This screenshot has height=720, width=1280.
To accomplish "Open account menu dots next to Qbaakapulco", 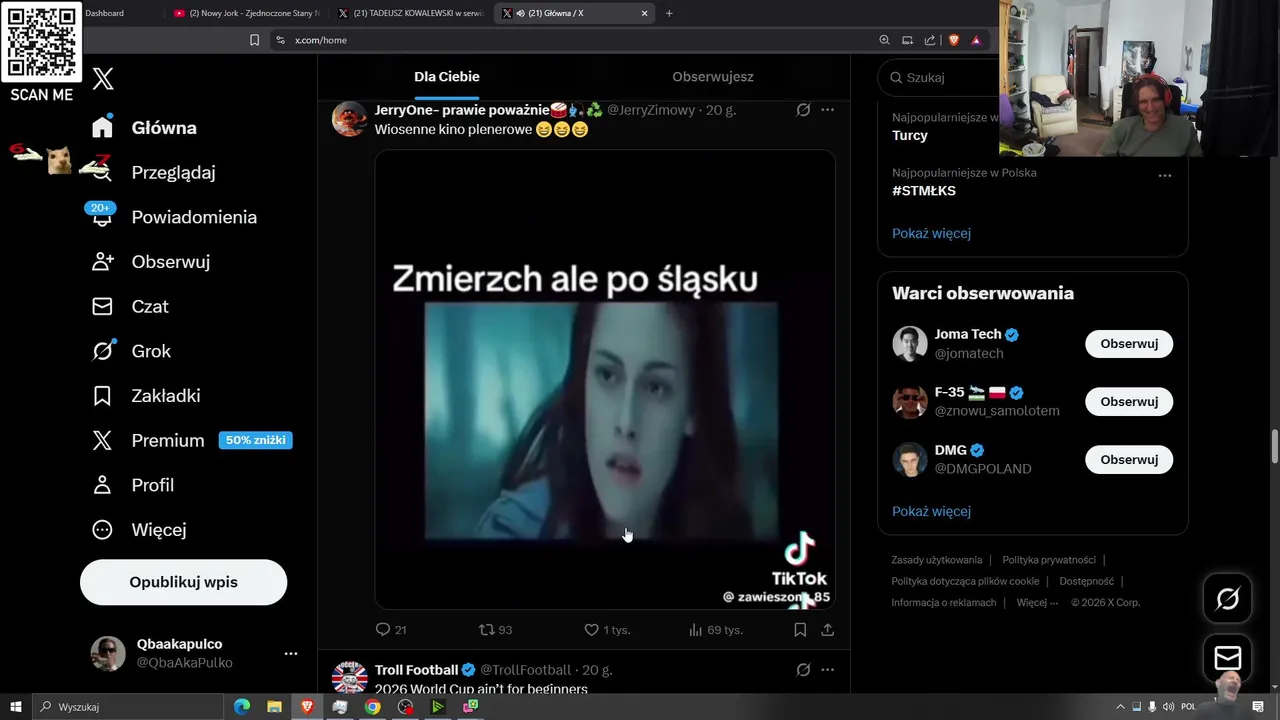I will click(x=291, y=653).
